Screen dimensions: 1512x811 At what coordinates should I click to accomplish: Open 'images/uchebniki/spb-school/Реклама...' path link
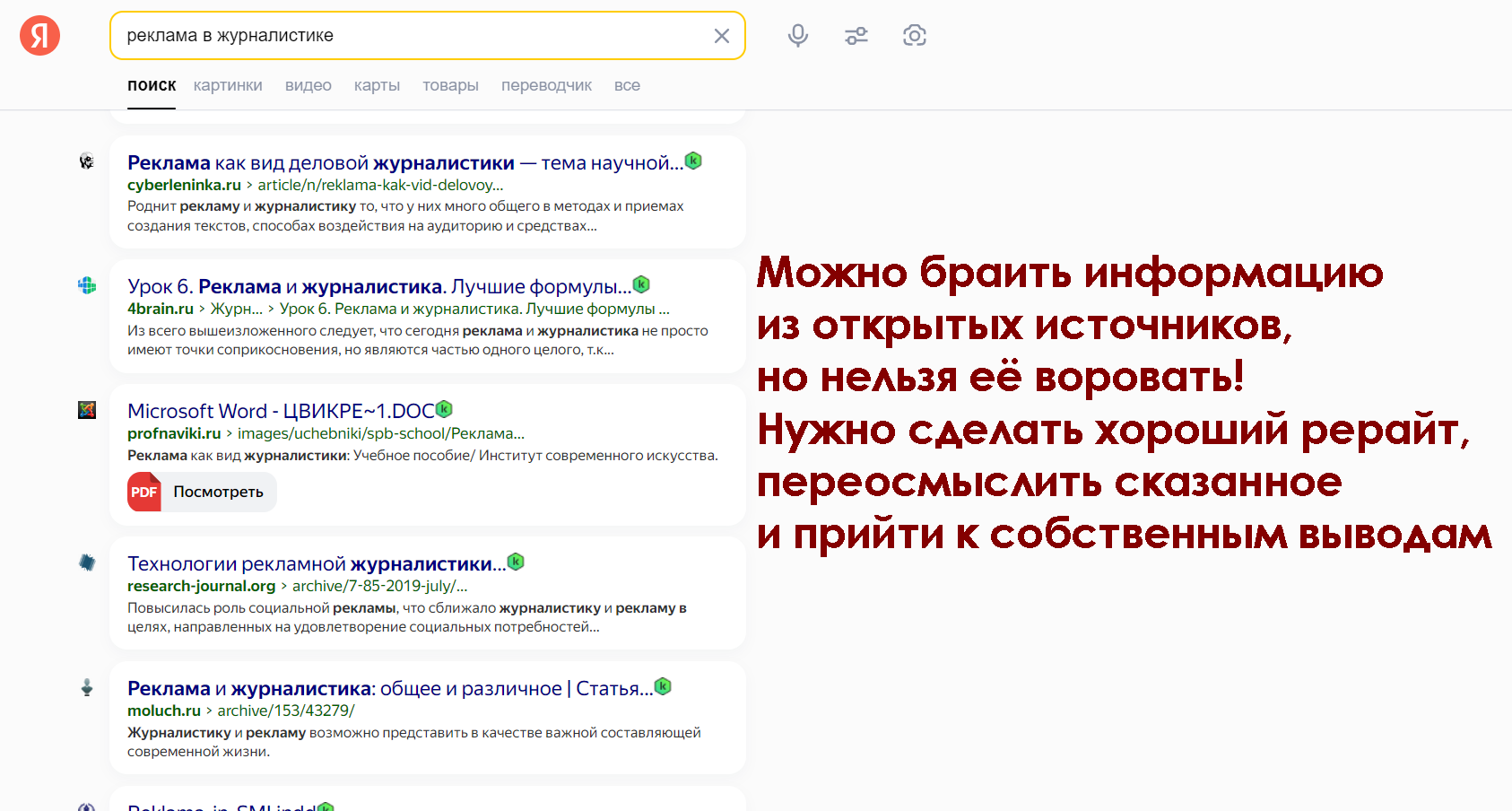(381, 433)
